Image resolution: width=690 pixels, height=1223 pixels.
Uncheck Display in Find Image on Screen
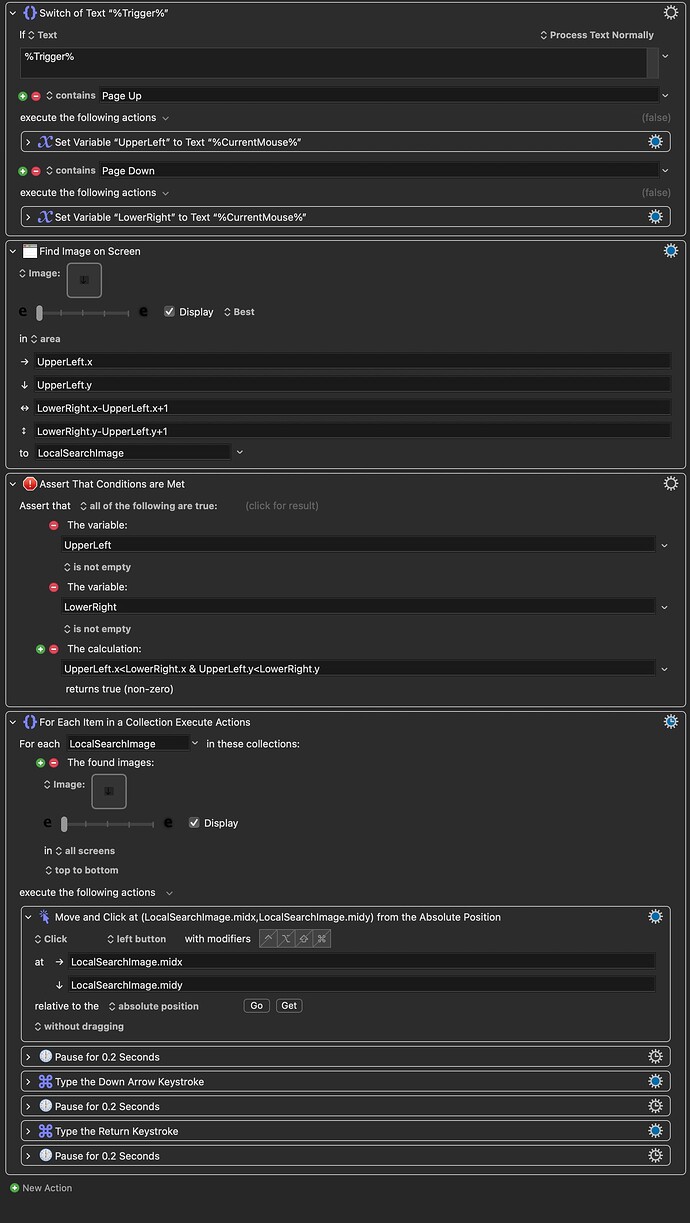pos(170,312)
